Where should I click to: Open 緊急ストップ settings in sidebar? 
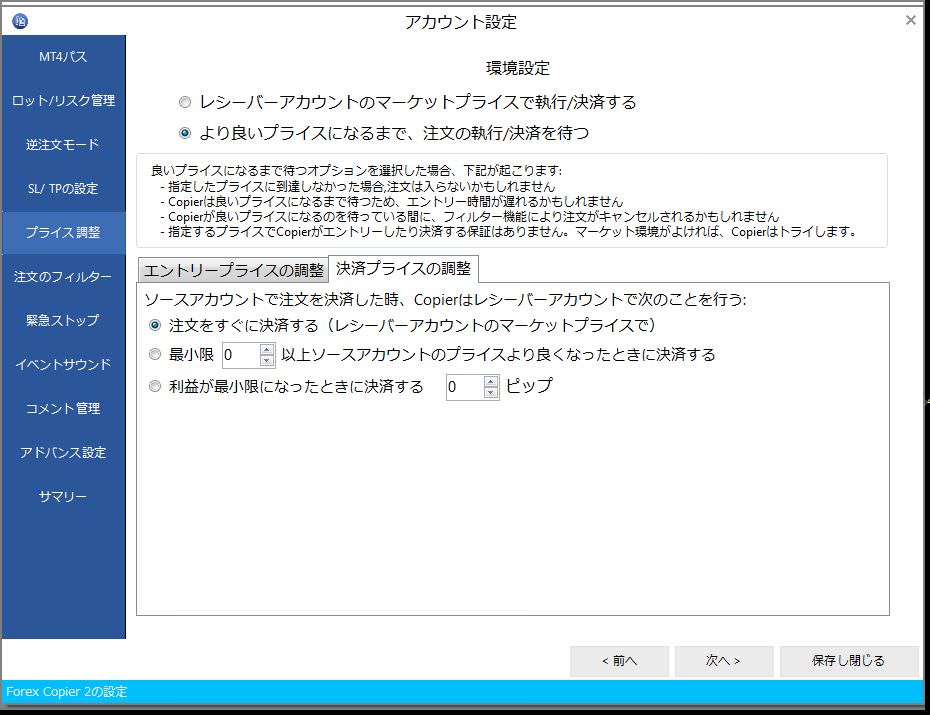click(63, 320)
